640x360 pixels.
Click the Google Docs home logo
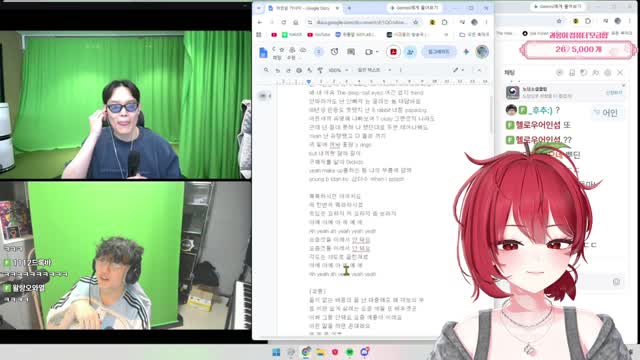[x=263, y=52]
